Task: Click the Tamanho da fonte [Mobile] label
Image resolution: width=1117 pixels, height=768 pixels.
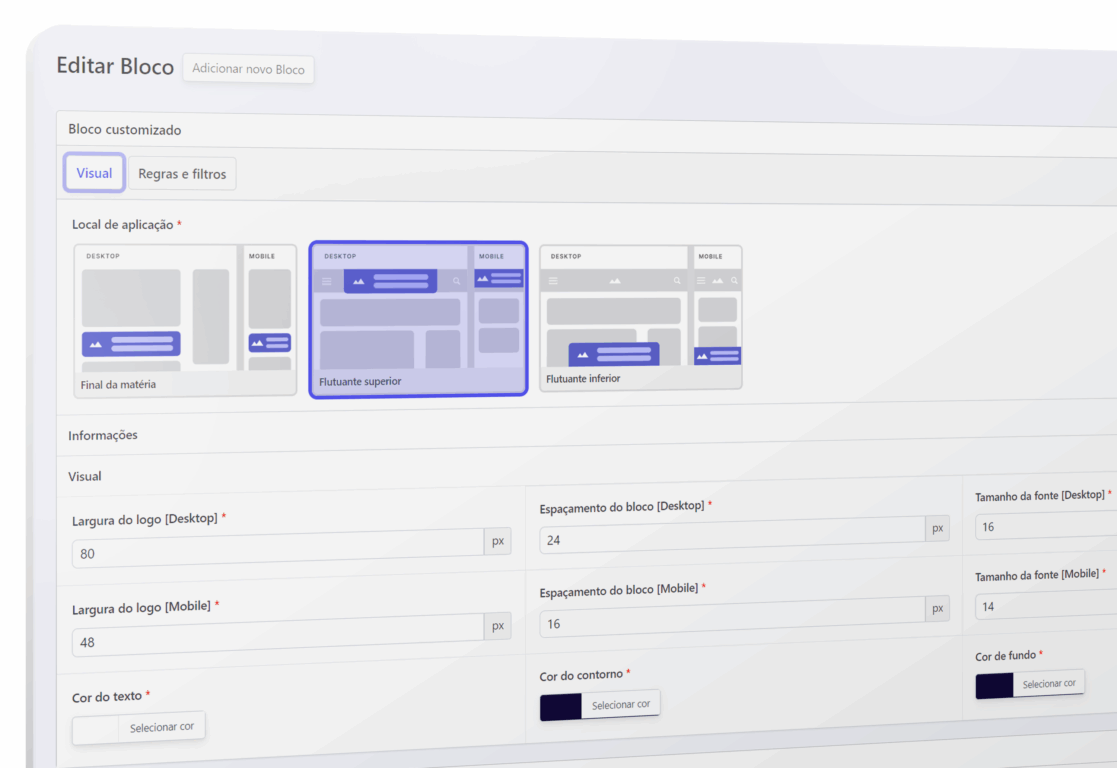Action: (1037, 575)
